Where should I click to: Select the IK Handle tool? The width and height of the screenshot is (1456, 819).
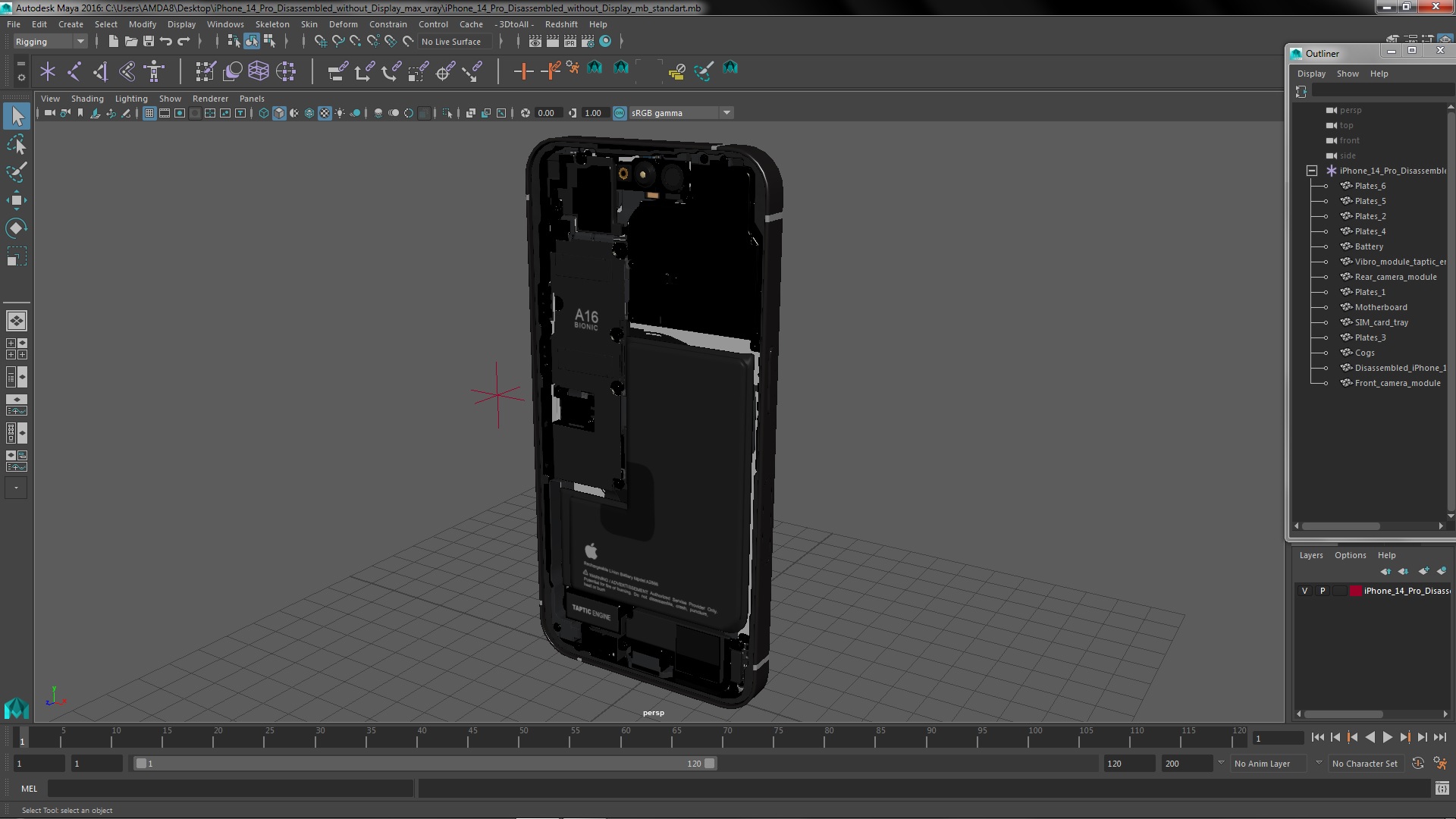coord(127,71)
